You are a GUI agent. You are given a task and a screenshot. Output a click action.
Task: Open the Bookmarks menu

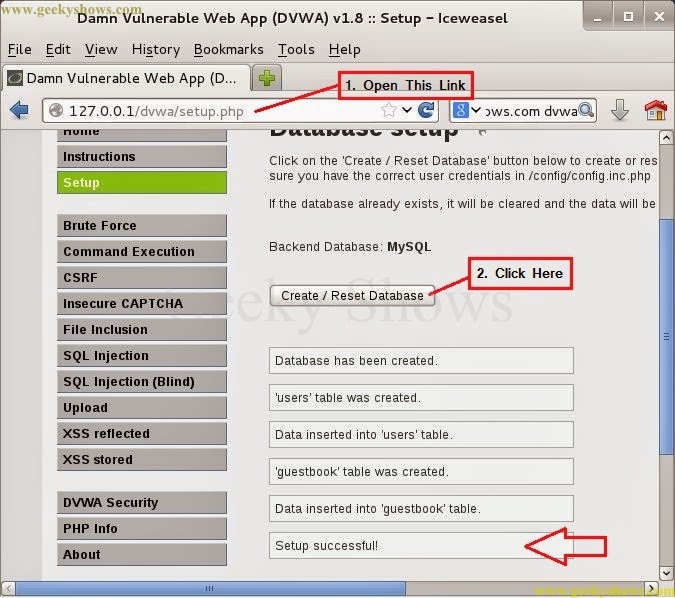[x=228, y=49]
